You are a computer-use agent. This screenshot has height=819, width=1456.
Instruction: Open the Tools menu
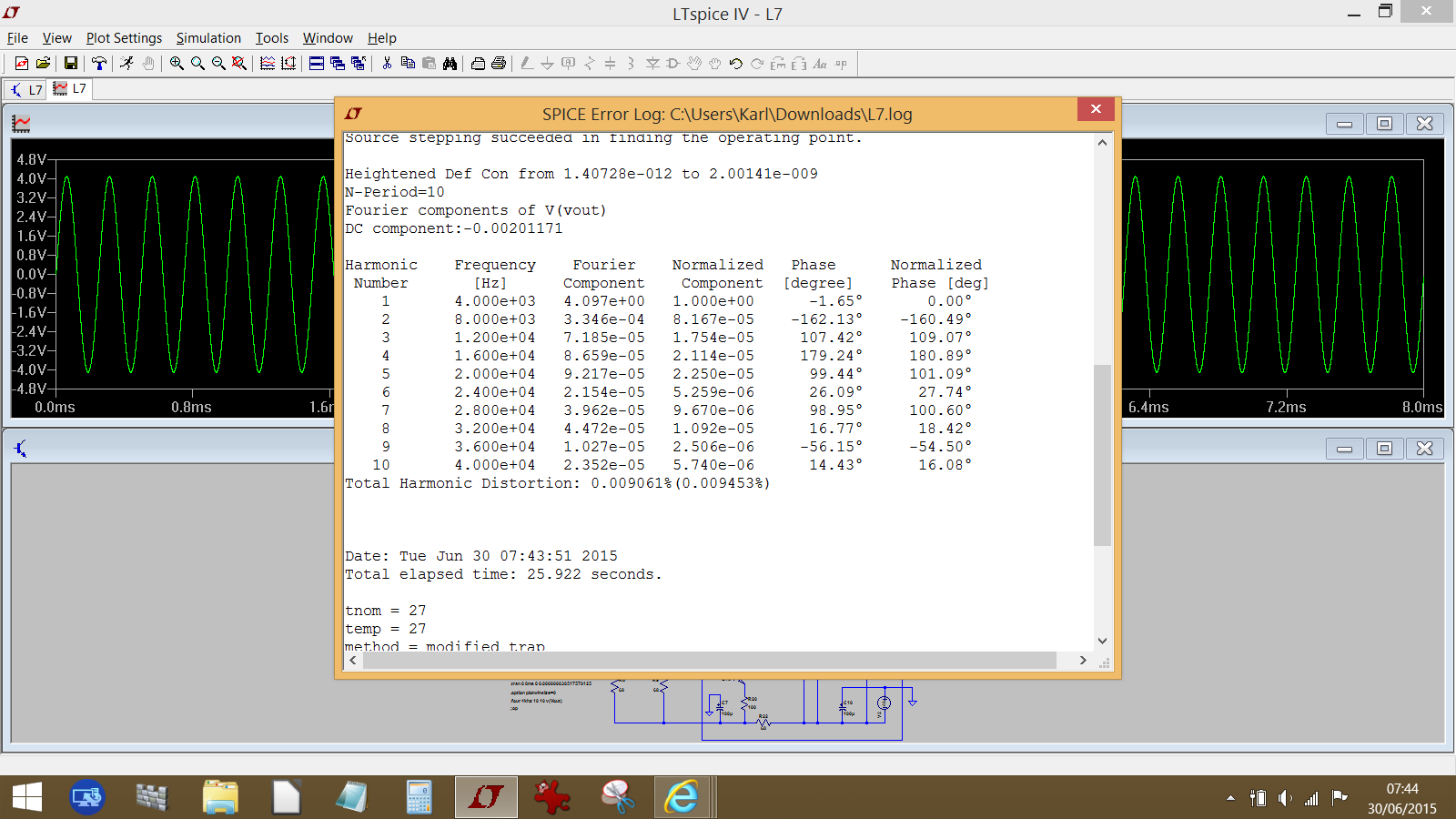[x=271, y=38]
